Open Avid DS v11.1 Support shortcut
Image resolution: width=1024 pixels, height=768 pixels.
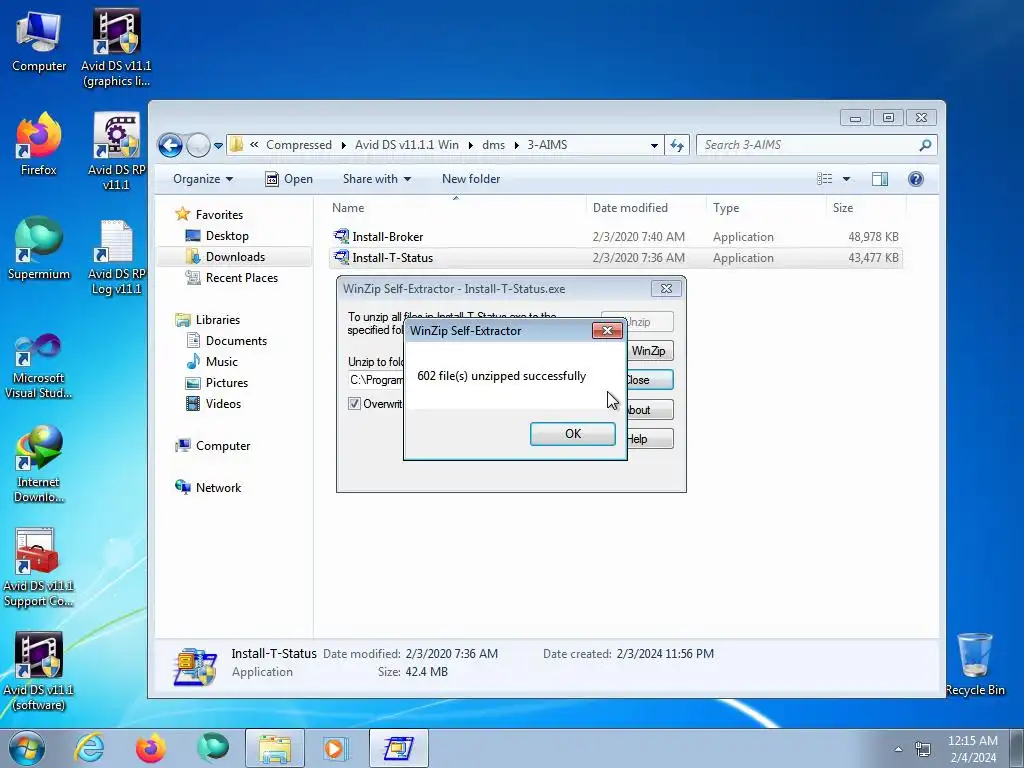(39, 568)
